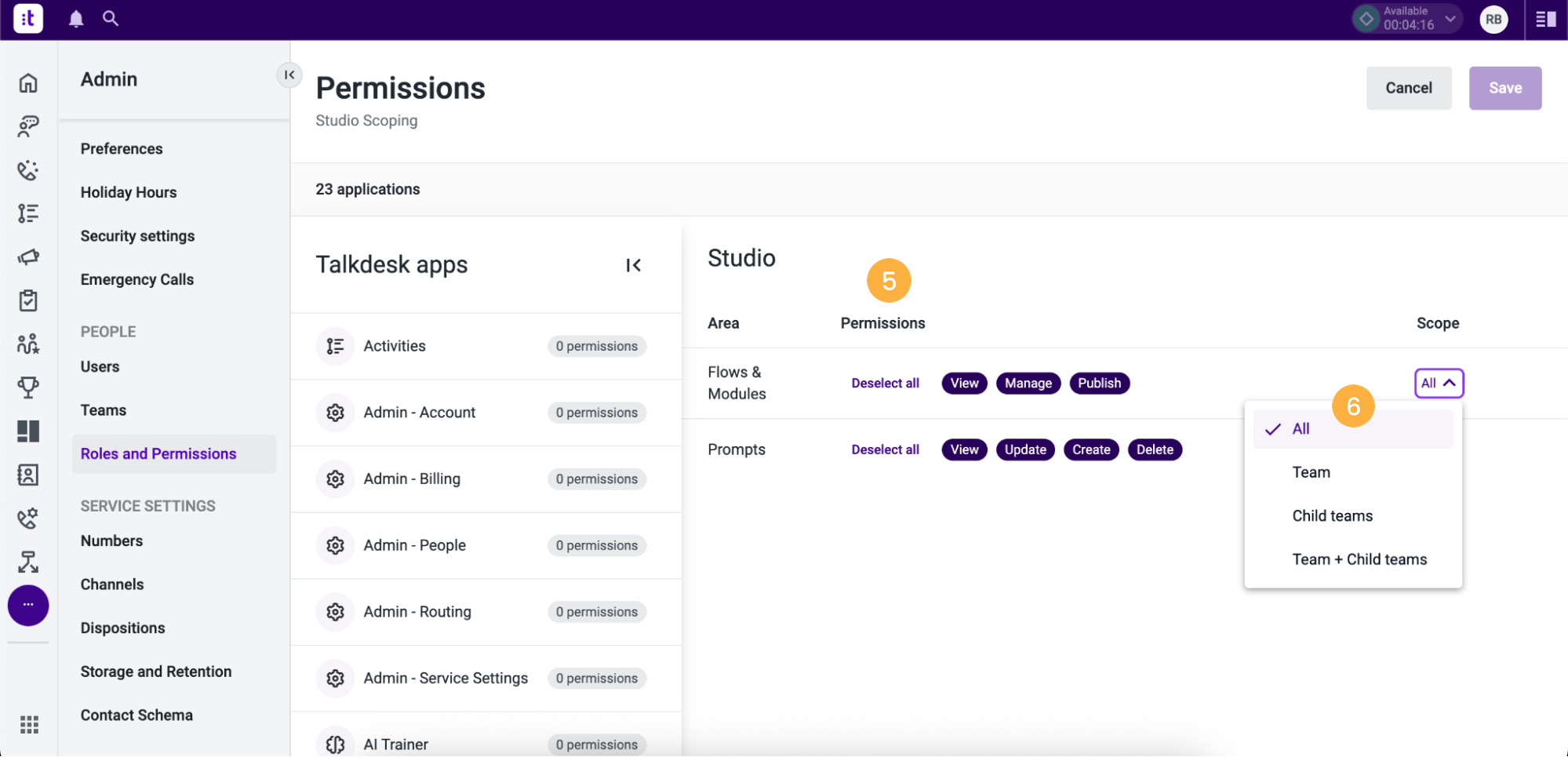The height and width of the screenshot is (757, 1568).
Task: Toggle the Update permission chip
Action: coord(1025,449)
